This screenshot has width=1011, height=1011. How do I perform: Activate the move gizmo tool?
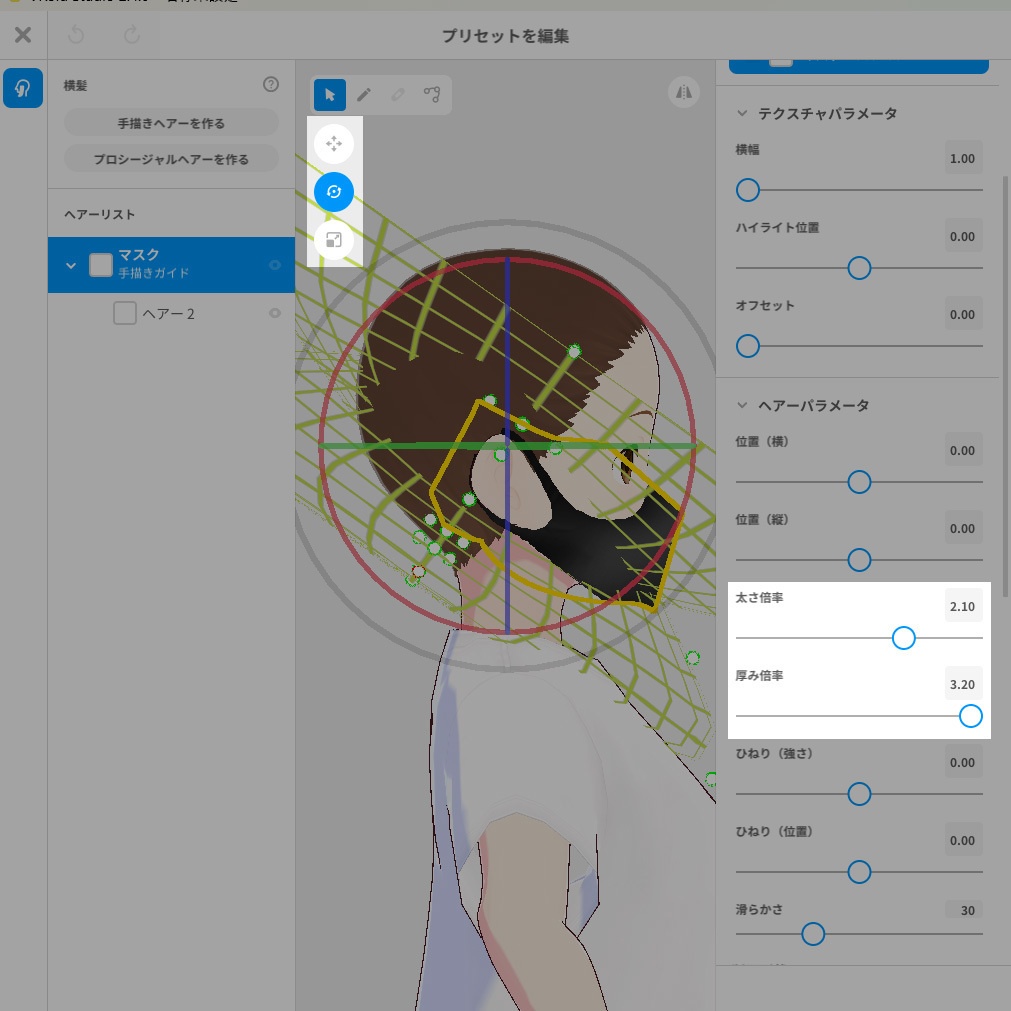tap(334, 143)
